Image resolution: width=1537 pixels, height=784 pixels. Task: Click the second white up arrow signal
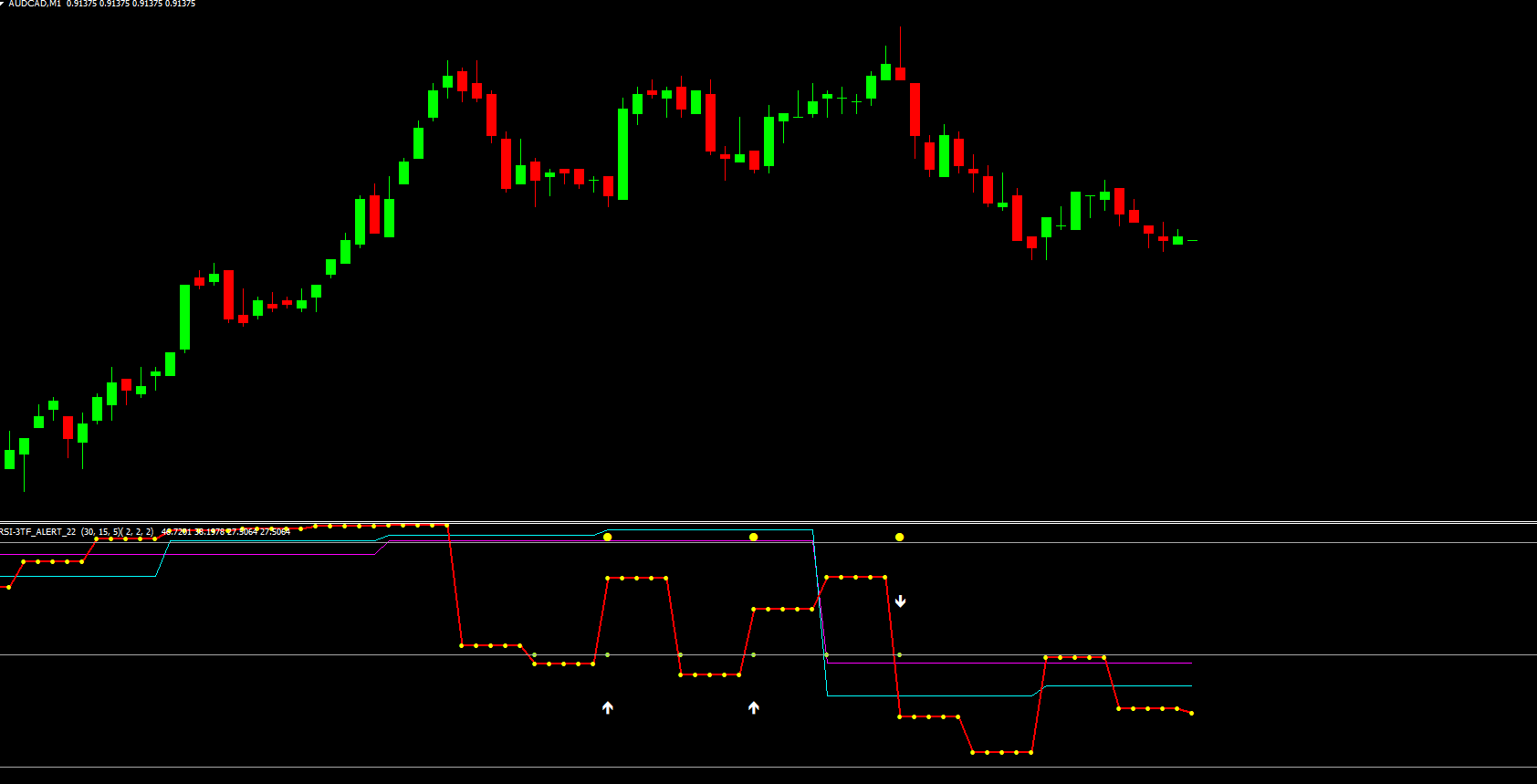click(754, 707)
